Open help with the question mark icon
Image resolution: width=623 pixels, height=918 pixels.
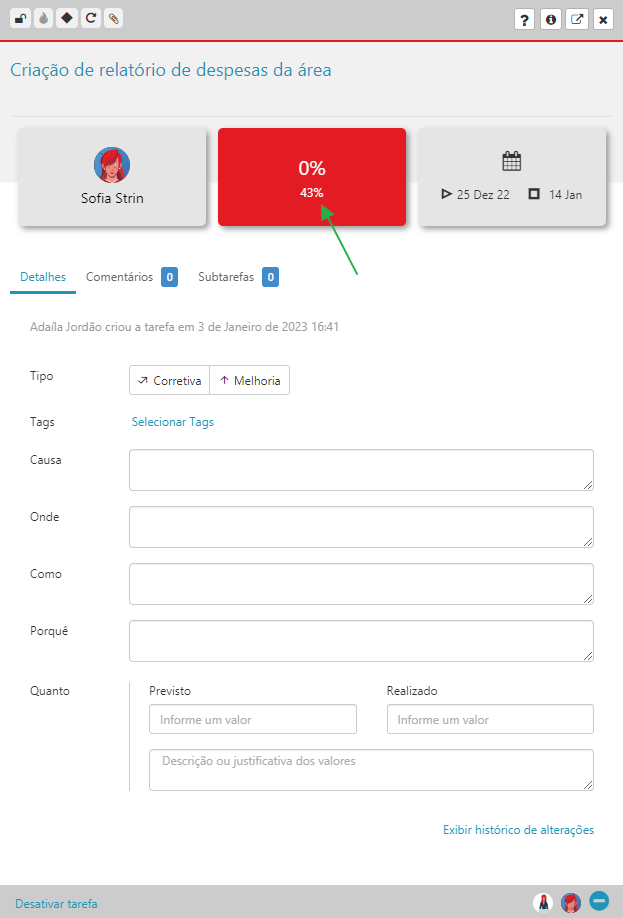[x=525, y=19]
